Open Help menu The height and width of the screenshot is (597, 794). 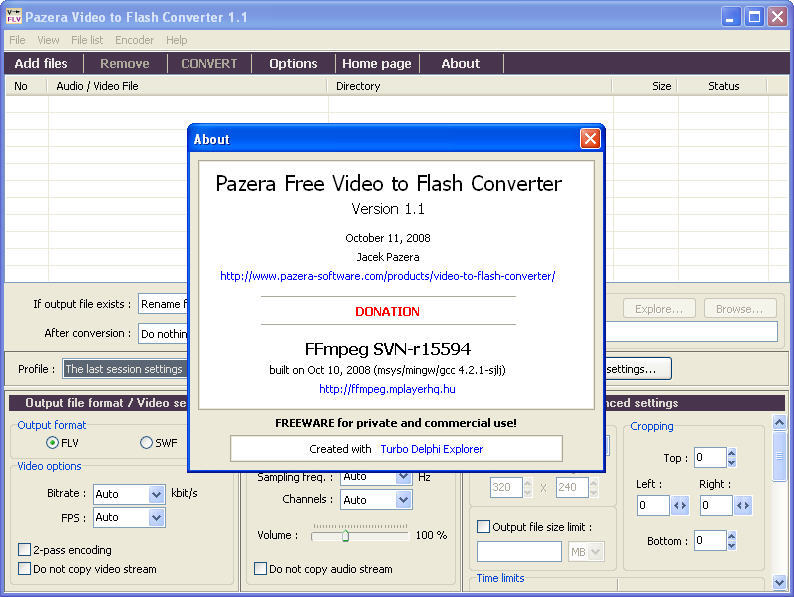pyautogui.click(x=176, y=40)
